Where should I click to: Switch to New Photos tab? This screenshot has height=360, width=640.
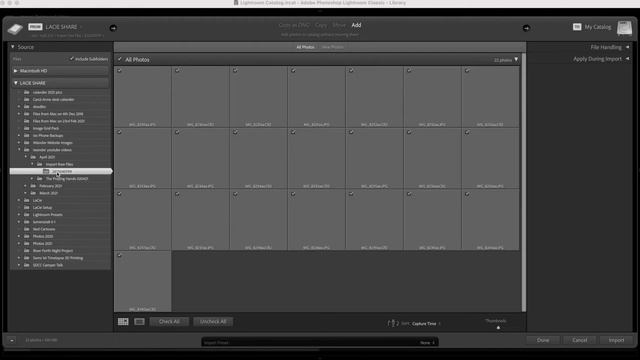point(332,47)
